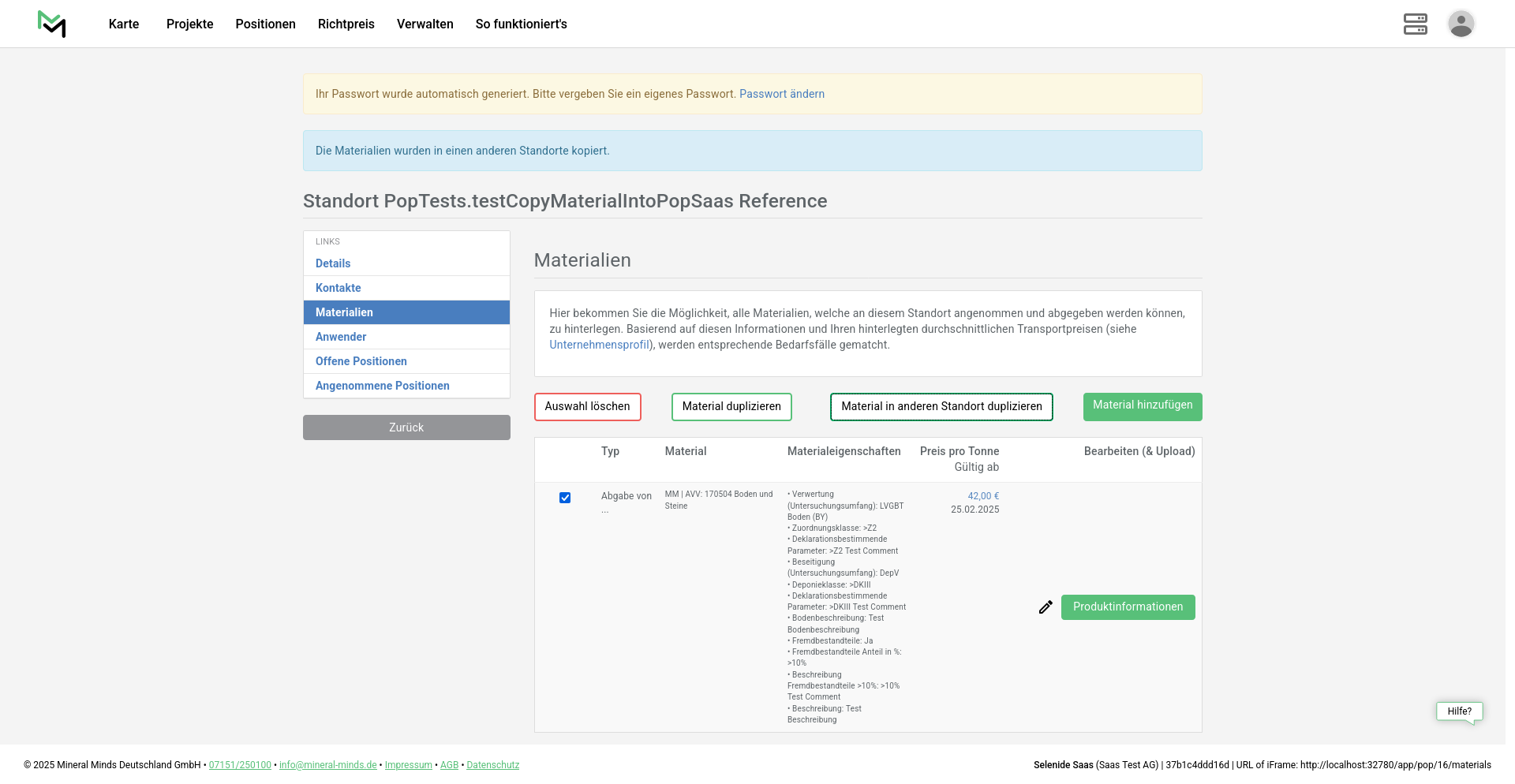The image size is (1515, 784).
Task: Go to Projekte in navigation
Action: [189, 24]
